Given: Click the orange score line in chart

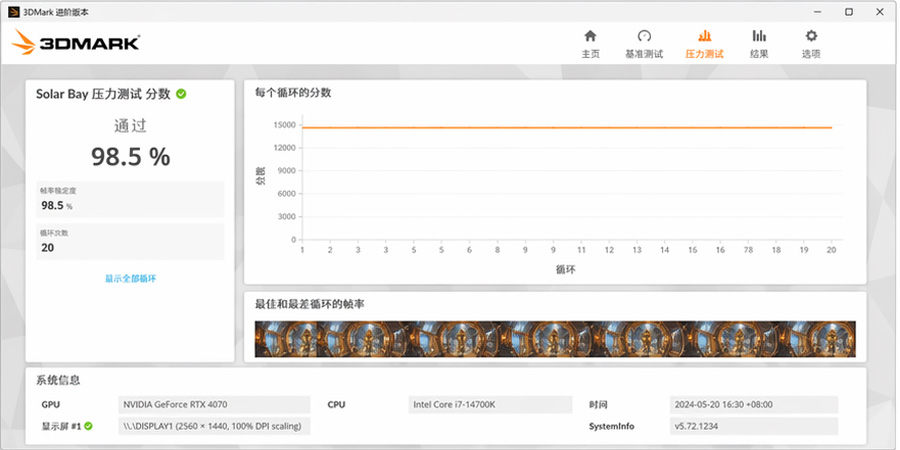Looking at the screenshot, I should pos(567,127).
